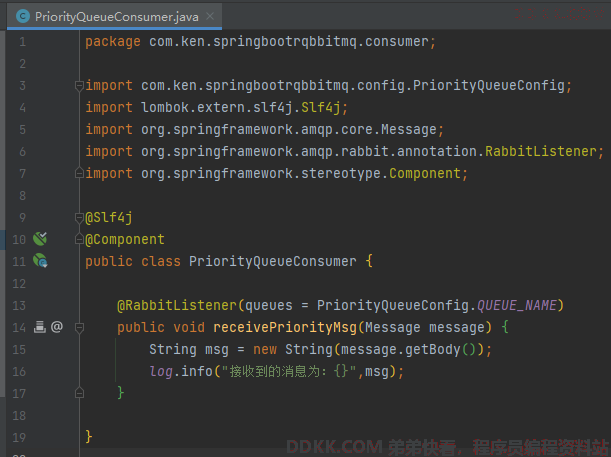This screenshot has width=611, height=457.
Task: Collapse the import block using the line 3 fold marker
Action: coord(79,86)
